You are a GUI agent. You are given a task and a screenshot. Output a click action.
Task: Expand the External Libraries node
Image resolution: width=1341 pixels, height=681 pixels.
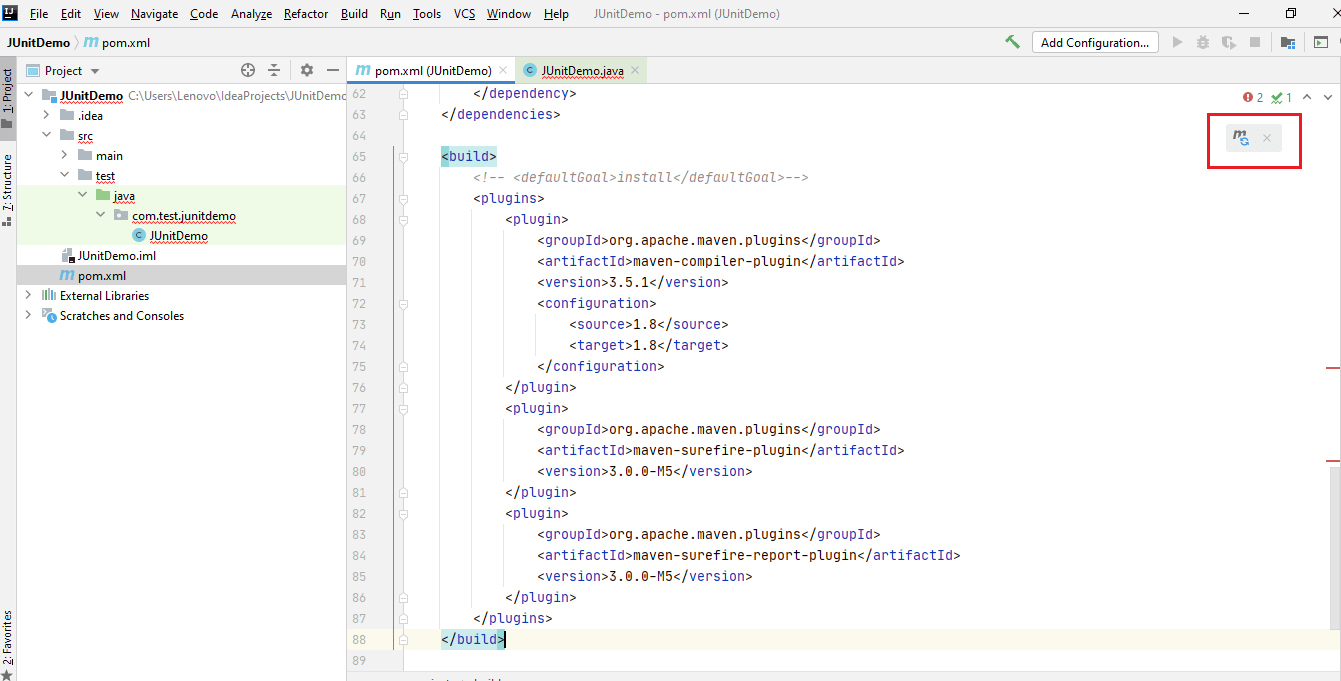point(28,296)
